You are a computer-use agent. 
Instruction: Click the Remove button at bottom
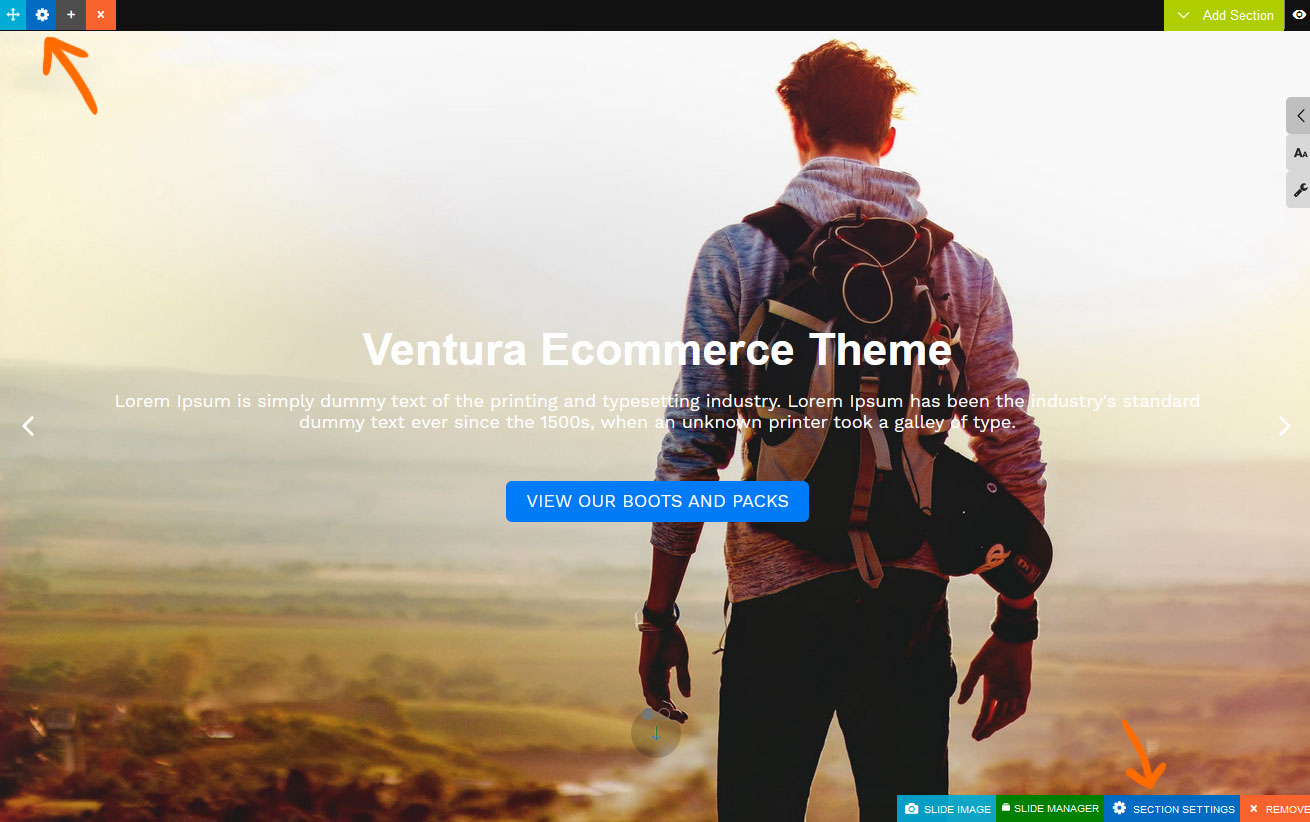coord(1276,809)
